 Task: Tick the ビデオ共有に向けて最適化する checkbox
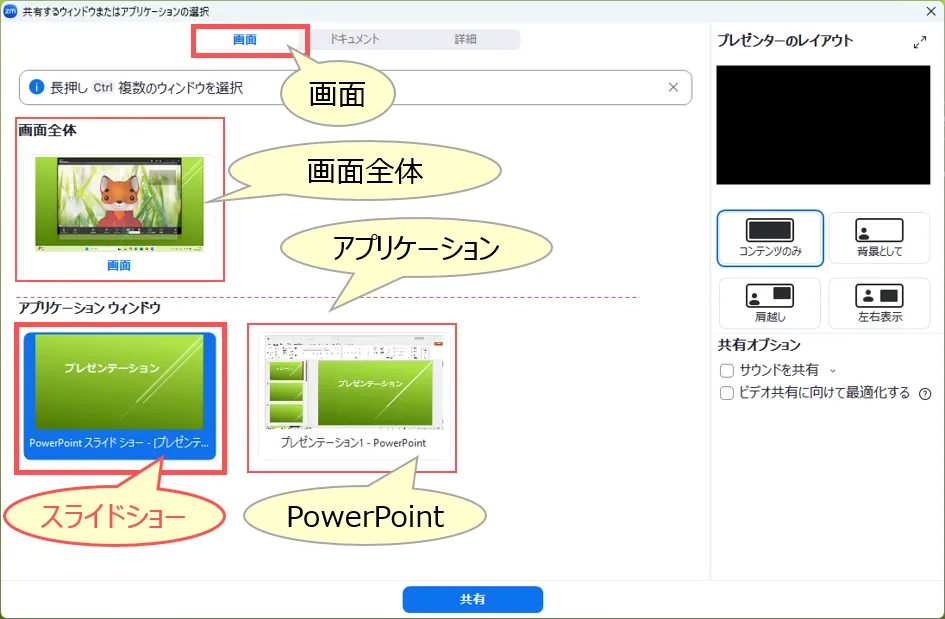pos(727,393)
